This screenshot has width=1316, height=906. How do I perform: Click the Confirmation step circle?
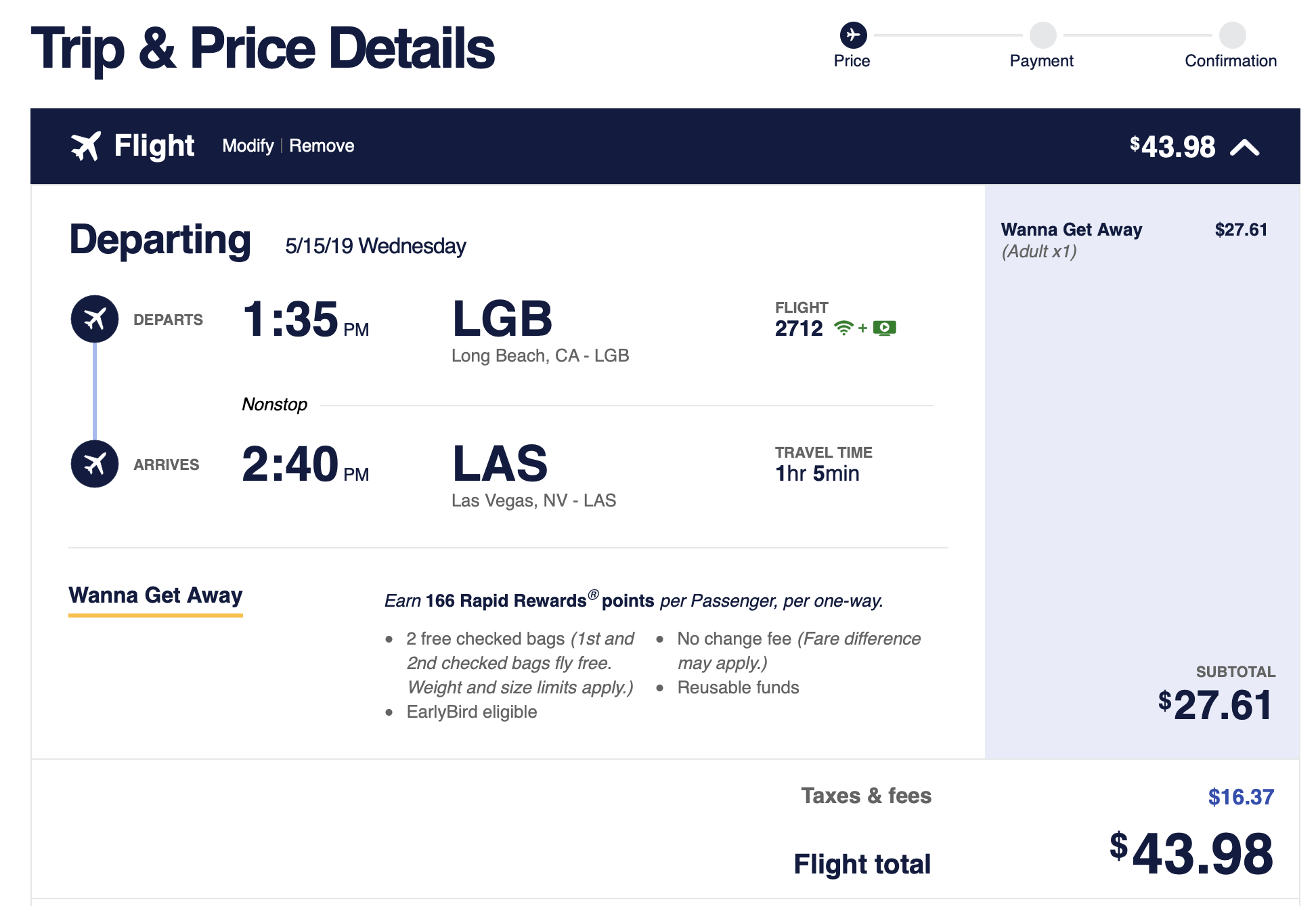(x=1232, y=35)
